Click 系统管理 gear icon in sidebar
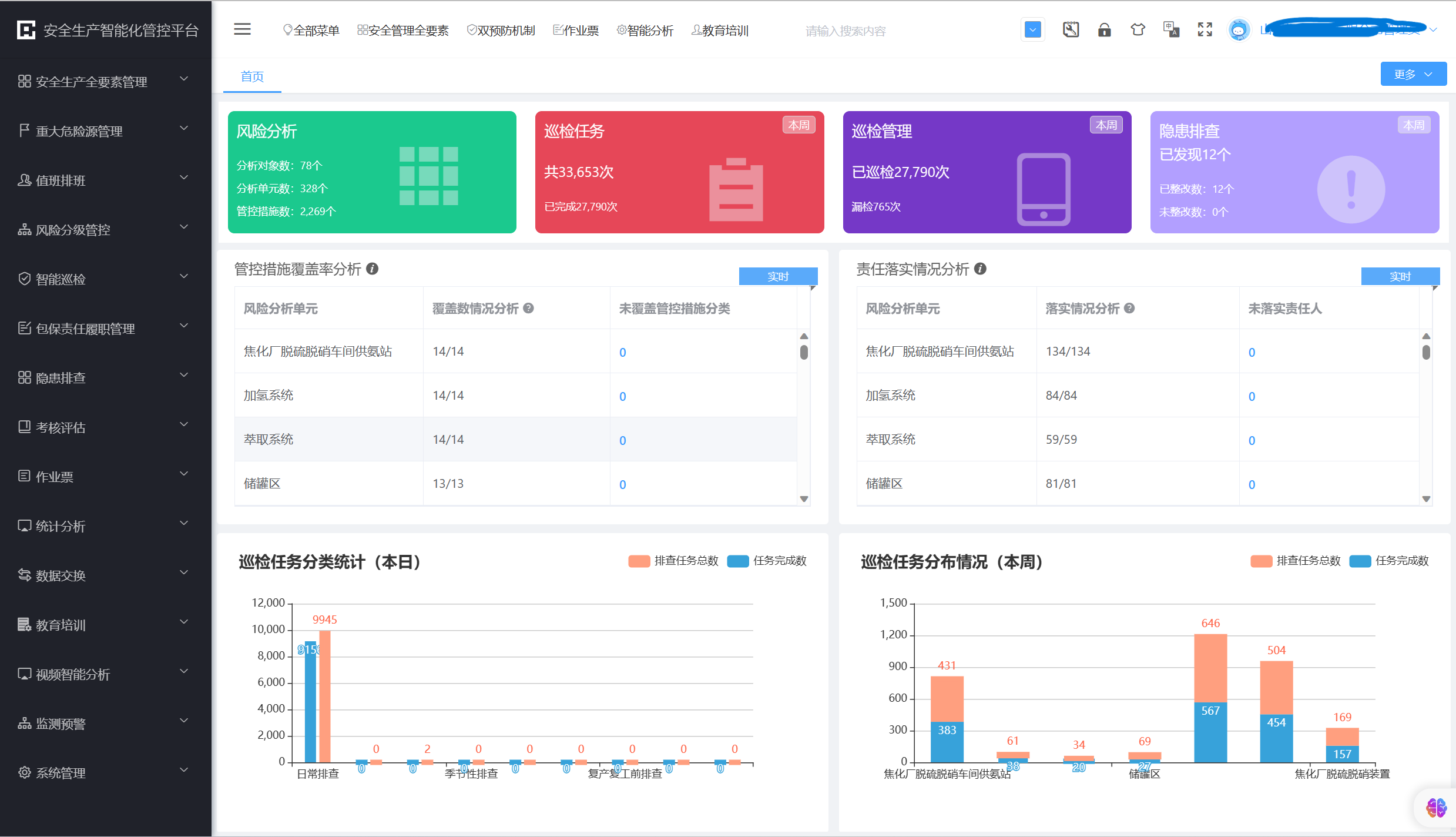The image size is (1456, 837). click(24, 772)
